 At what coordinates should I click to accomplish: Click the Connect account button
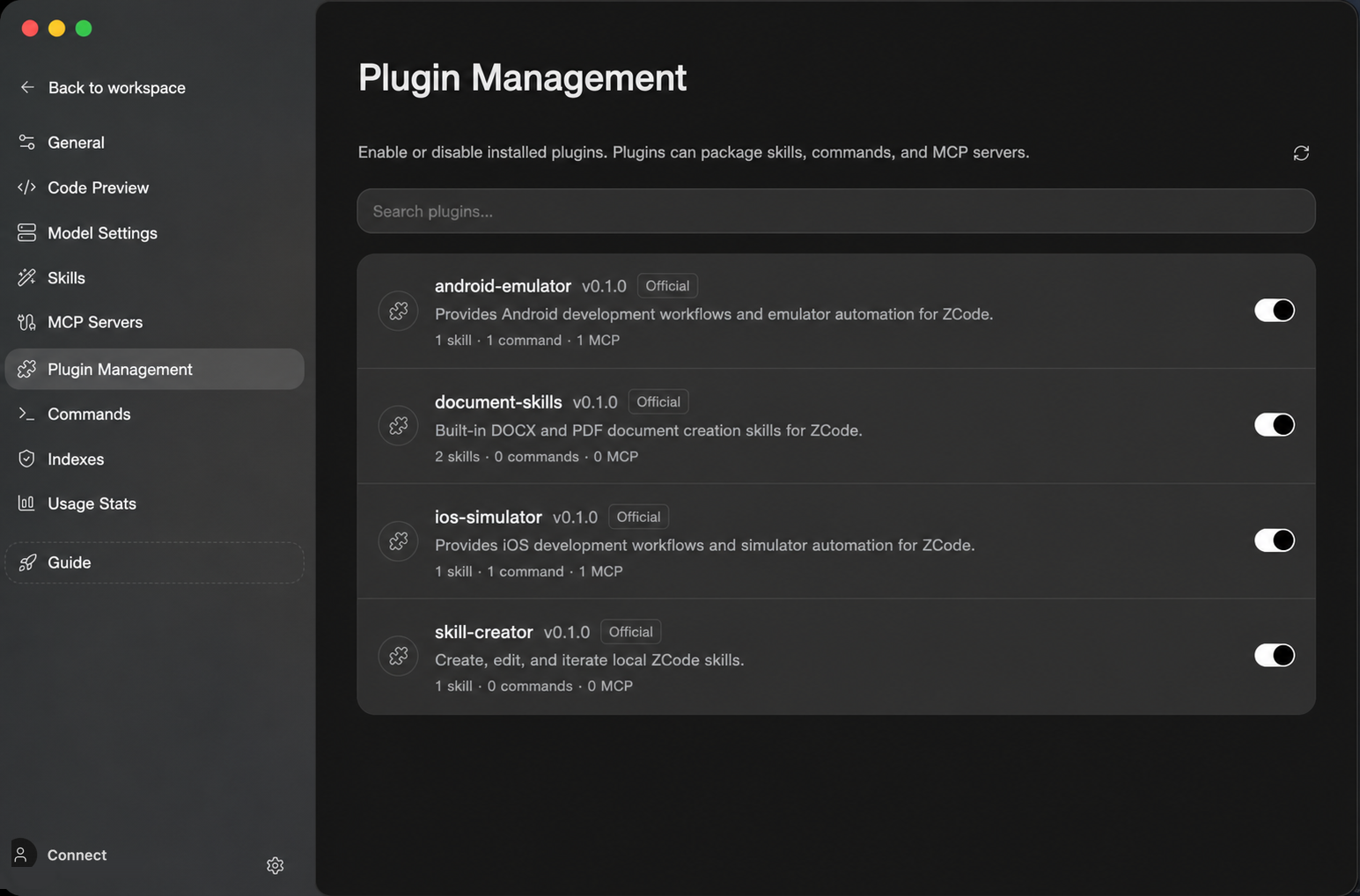(x=77, y=855)
